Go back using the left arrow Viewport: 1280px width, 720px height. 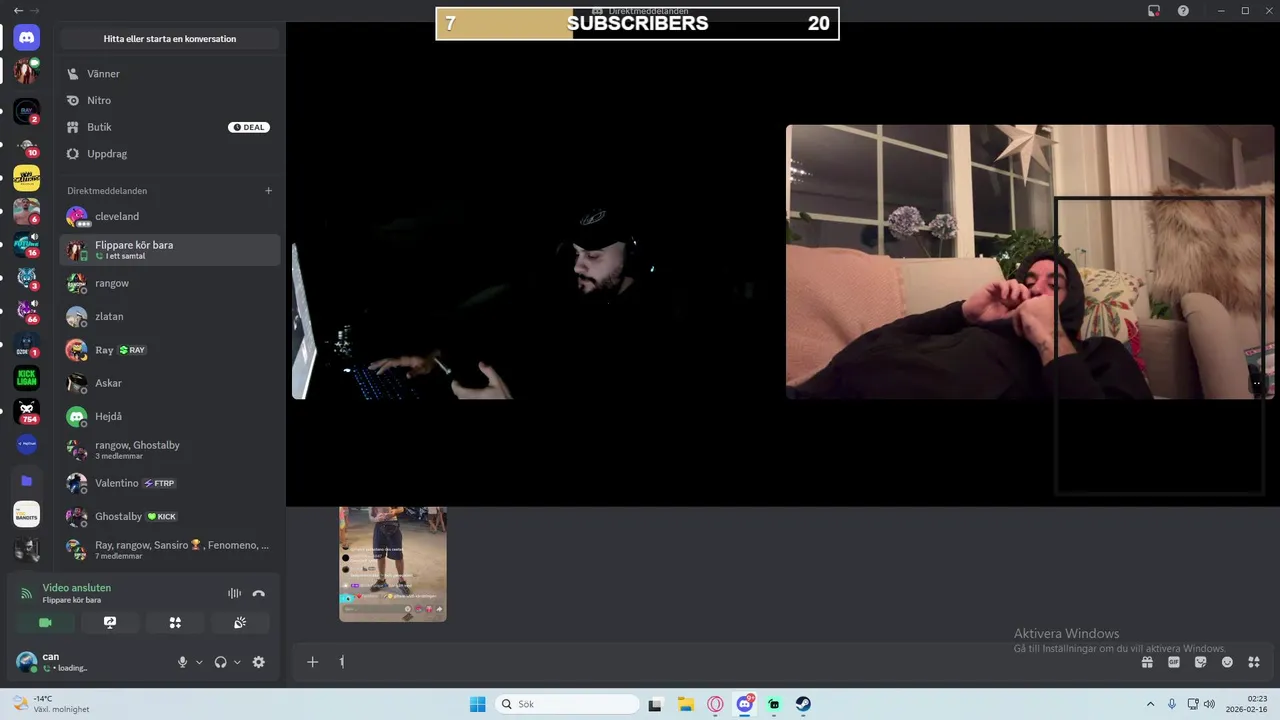point(18,10)
